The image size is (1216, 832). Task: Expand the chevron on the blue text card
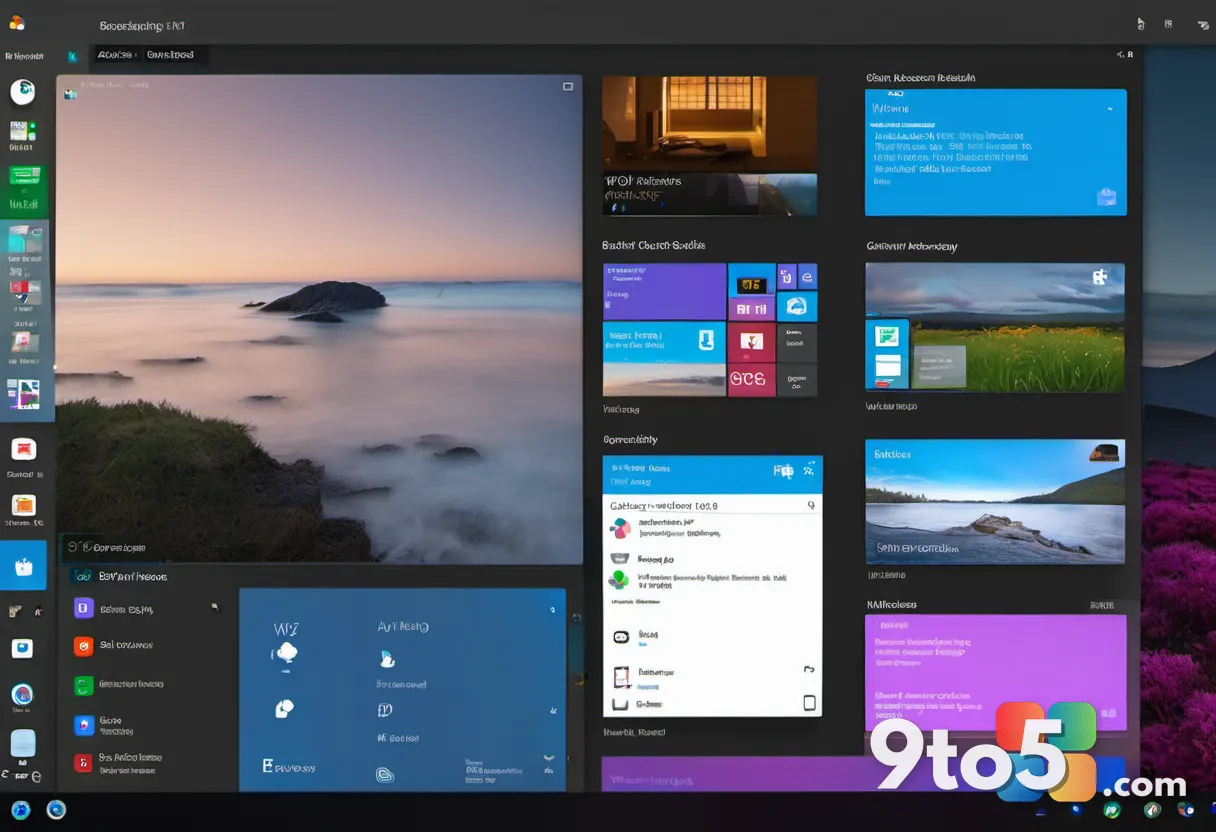pos(1109,108)
